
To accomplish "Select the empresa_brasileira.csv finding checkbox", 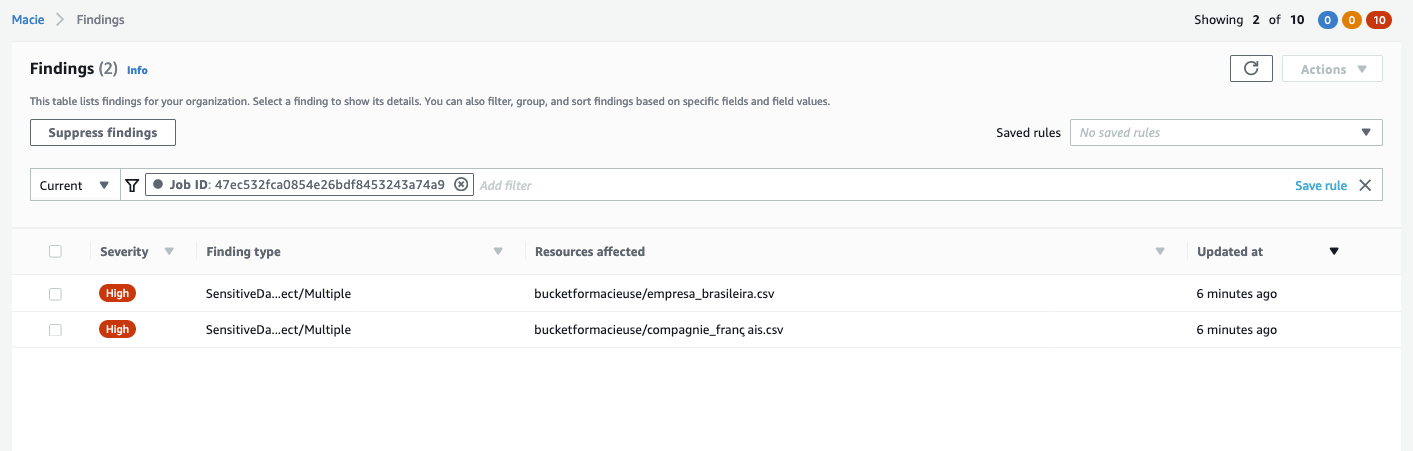I will point(55,294).
